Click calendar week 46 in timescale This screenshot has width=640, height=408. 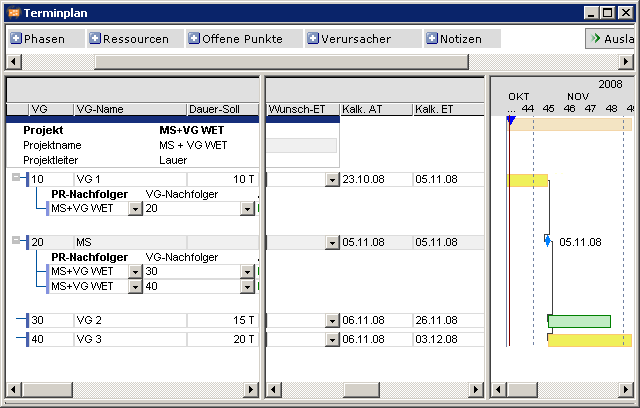click(x=569, y=109)
